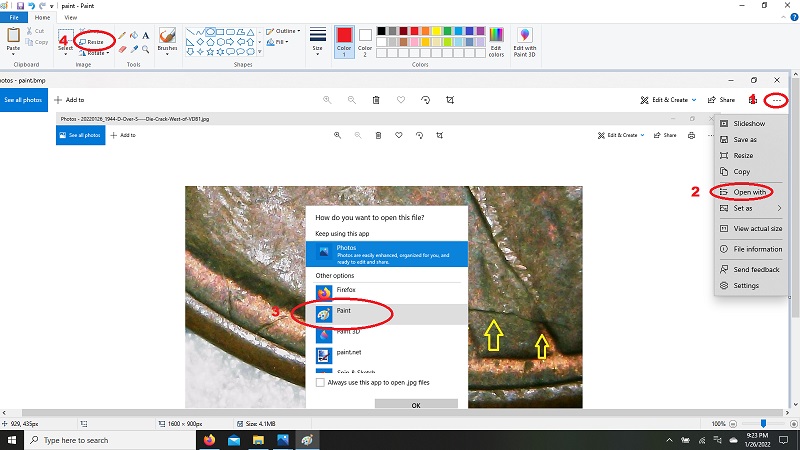Click the Undo arrow in Paint title bar
Image resolution: width=800 pixels, height=450 pixels.
(x=31, y=6)
